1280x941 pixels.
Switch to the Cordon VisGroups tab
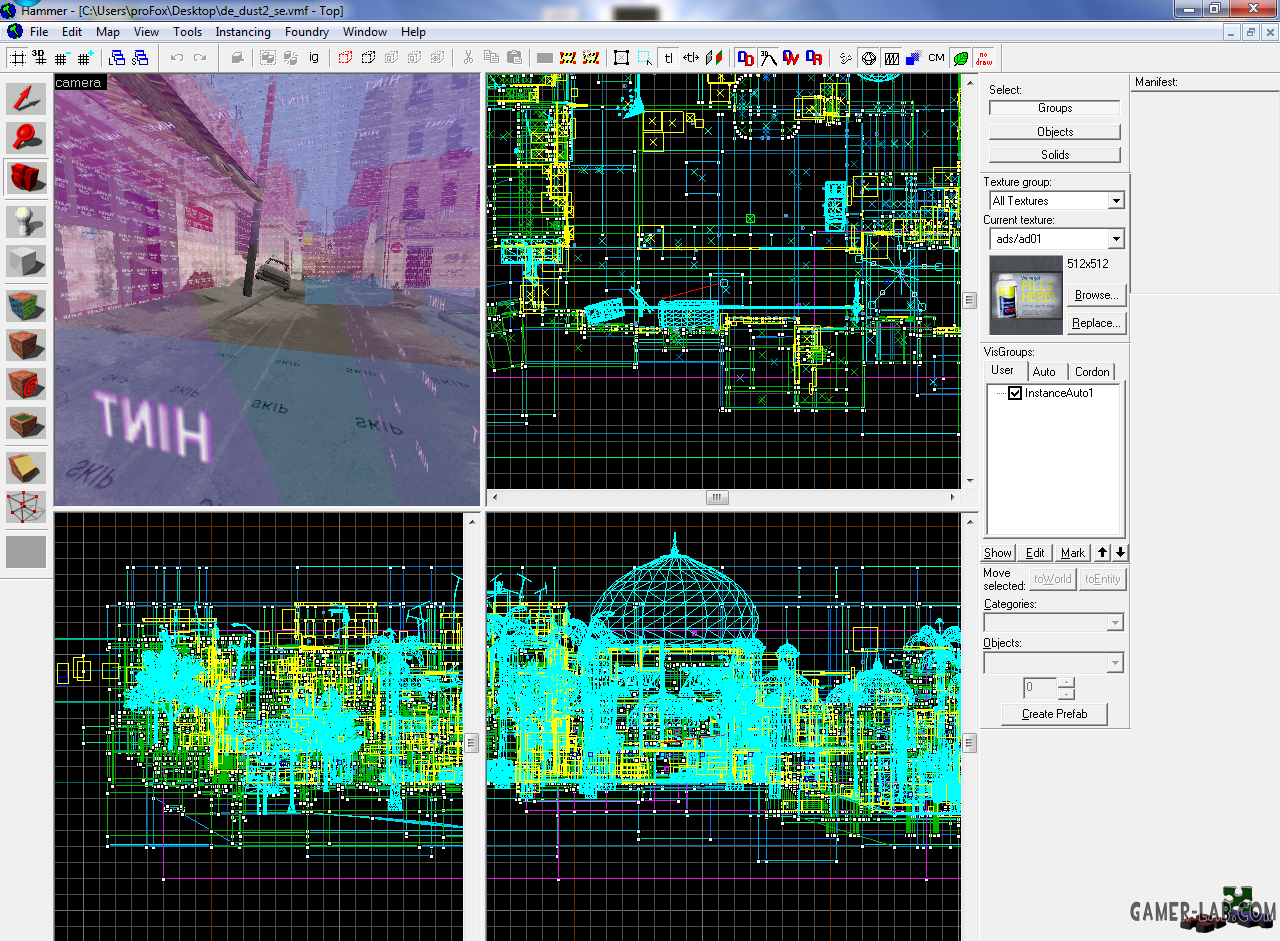[1092, 372]
